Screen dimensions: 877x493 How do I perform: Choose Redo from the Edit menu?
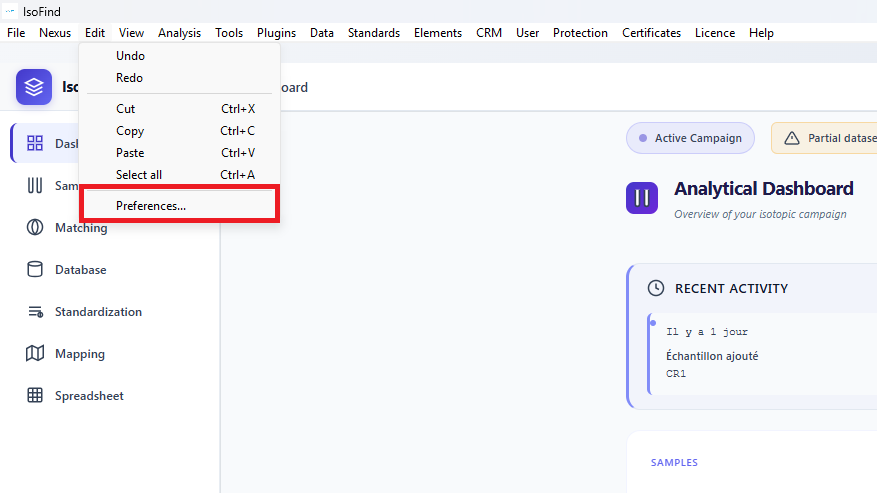coord(179,78)
